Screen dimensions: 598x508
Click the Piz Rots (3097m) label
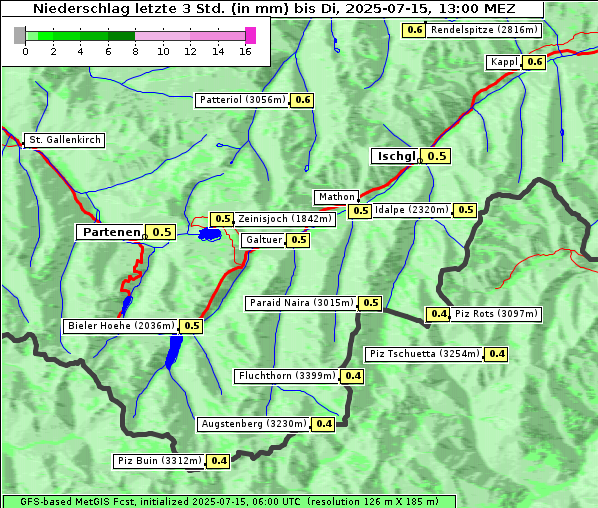(496, 314)
